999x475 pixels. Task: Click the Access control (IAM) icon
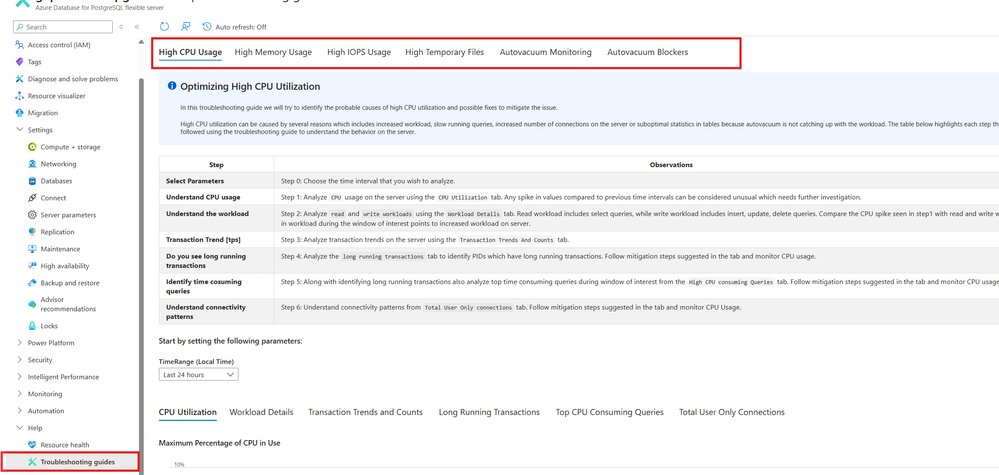19,45
